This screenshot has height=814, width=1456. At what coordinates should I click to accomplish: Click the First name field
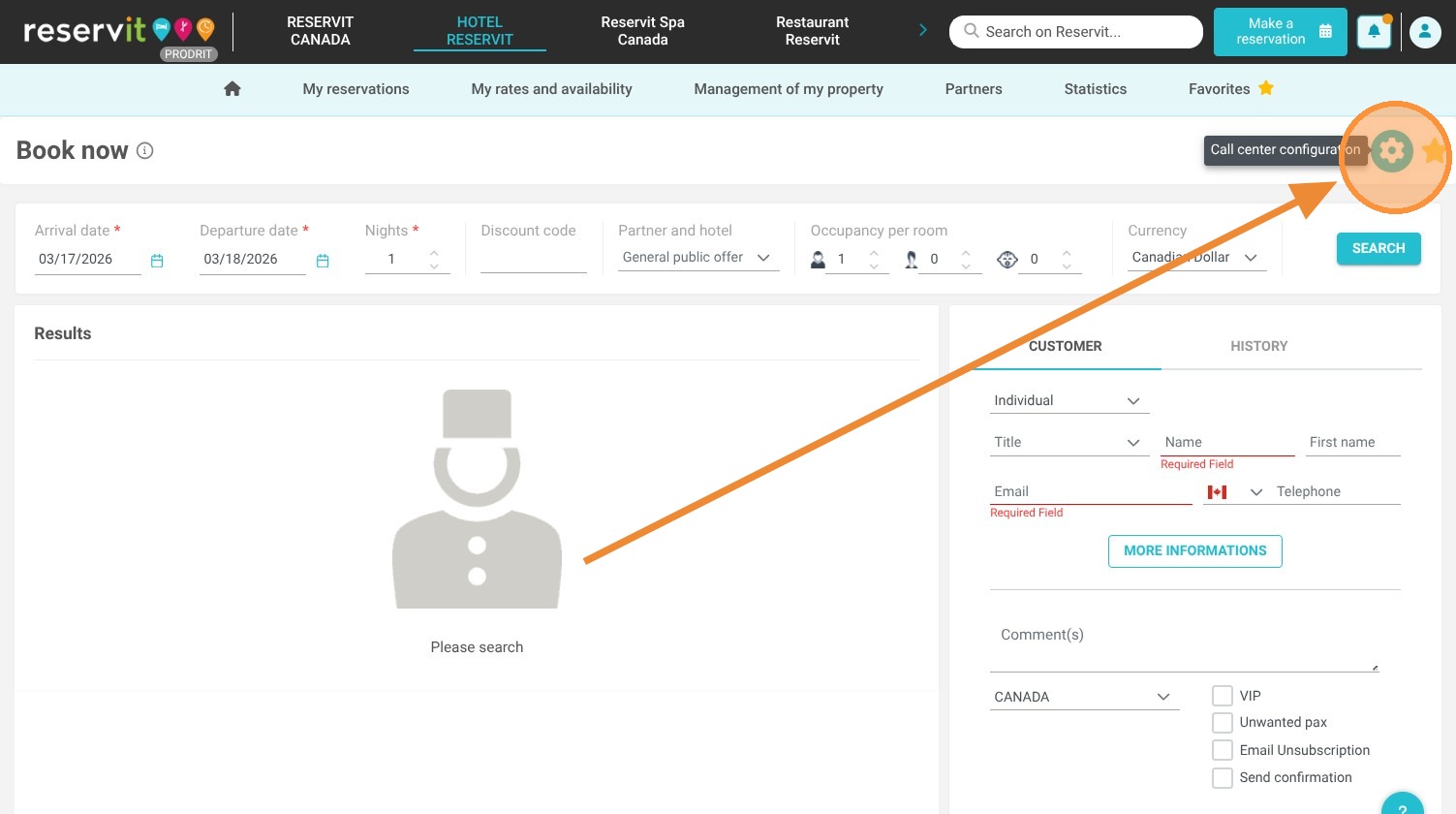(x=1354, y=443)
